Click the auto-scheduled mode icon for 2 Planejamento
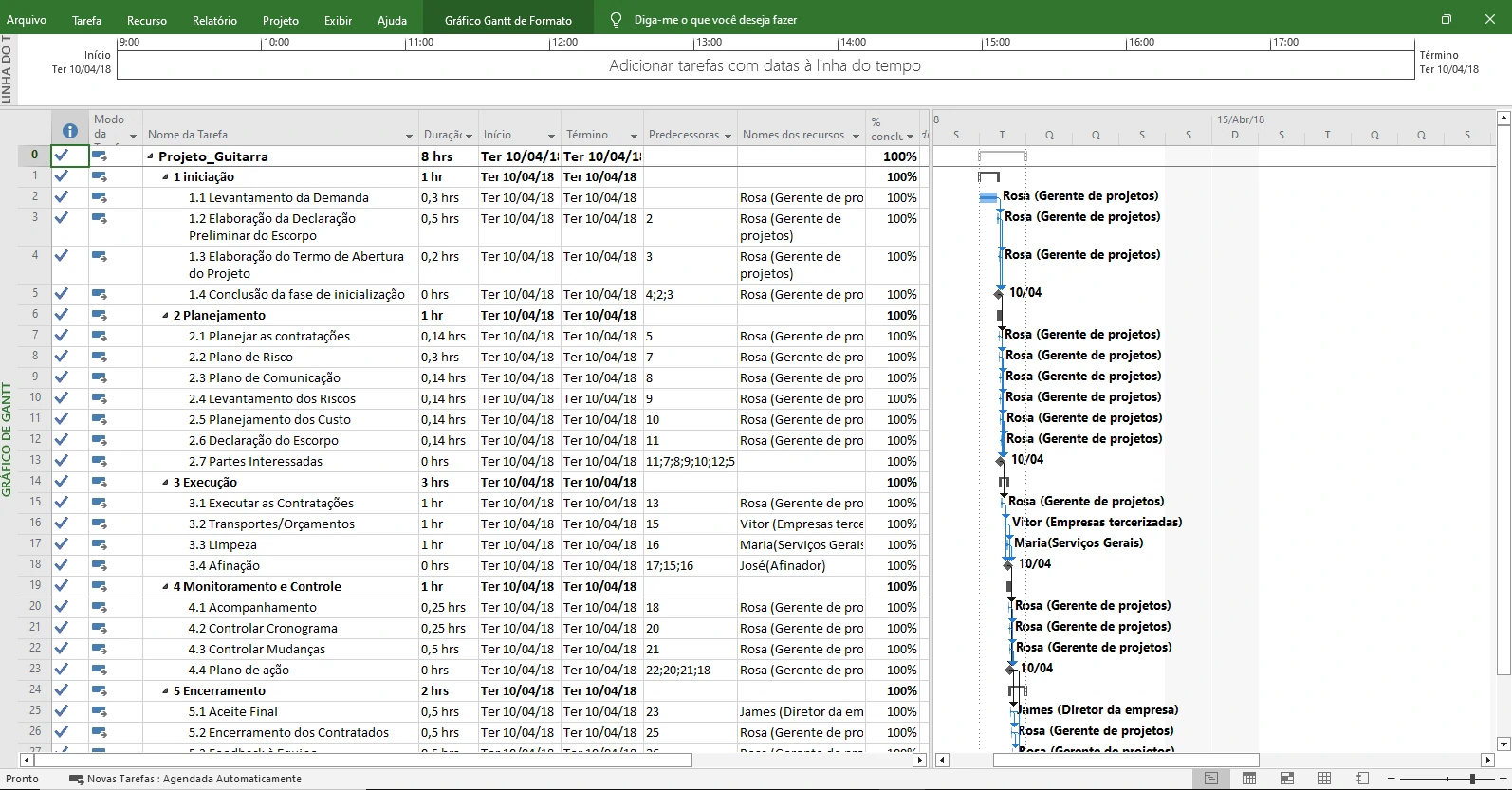 [x=100, y=315]
